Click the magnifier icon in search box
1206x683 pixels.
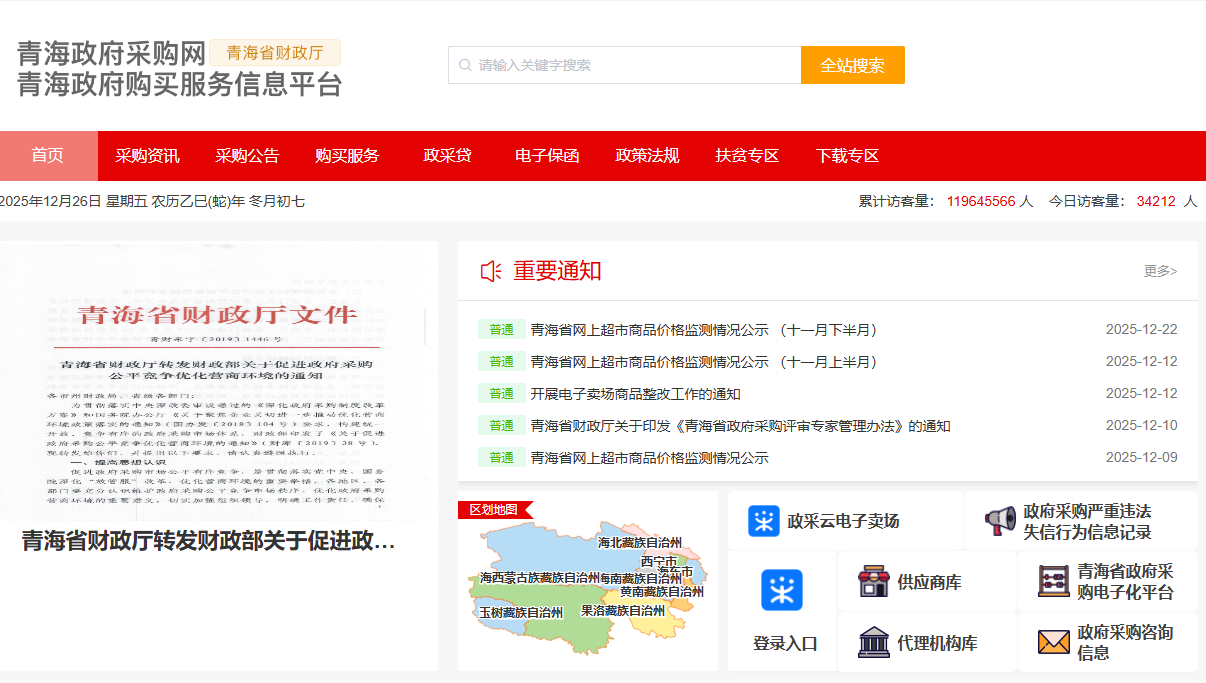(465, 65)
